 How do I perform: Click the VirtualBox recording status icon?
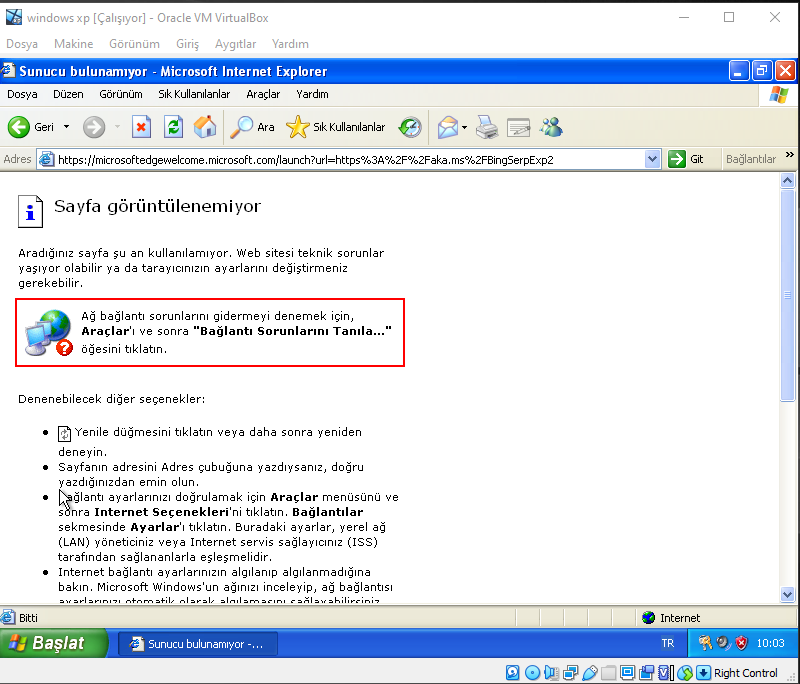646,673
